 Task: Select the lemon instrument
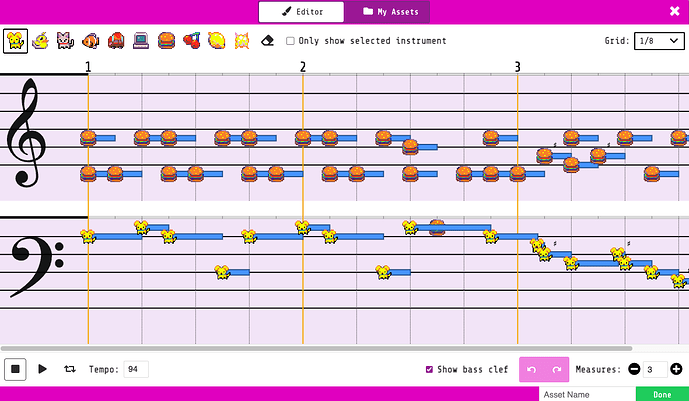(x=217, y=41)
